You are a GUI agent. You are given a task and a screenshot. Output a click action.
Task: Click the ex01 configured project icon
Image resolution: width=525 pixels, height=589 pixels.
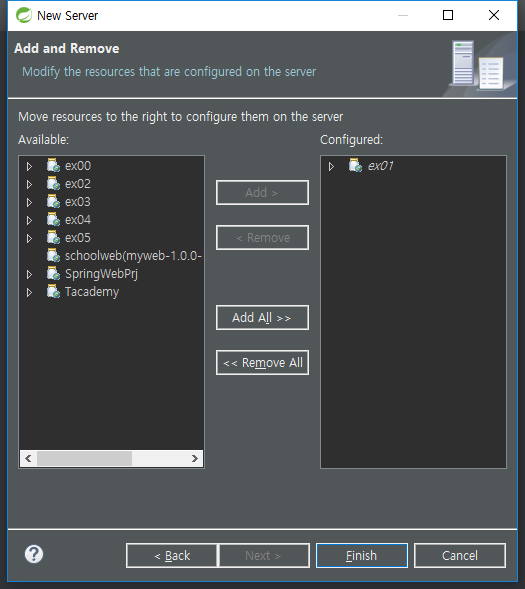click(x=355, y=165)
